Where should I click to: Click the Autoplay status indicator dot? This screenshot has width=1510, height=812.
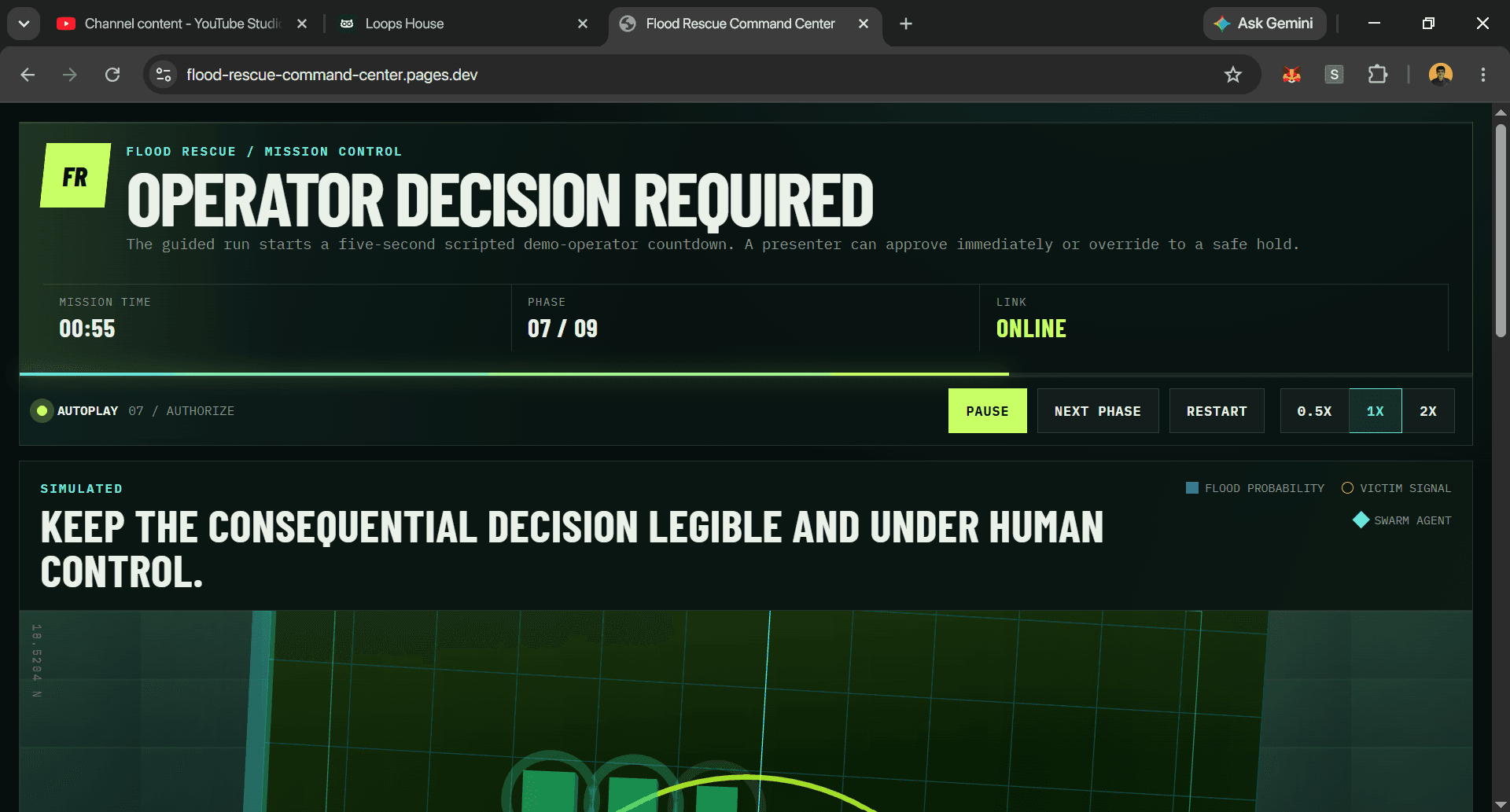coord(42,410)
